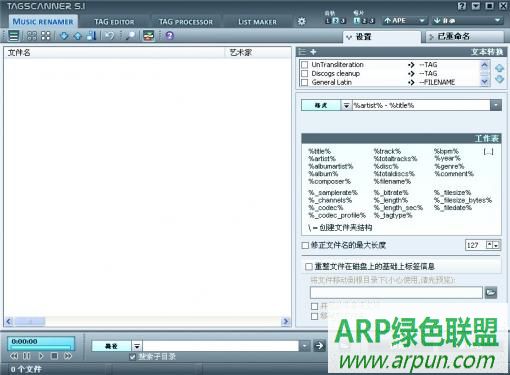Click the plus icon in text transform header
Screen dimensions: 510x375
[313, 52]
